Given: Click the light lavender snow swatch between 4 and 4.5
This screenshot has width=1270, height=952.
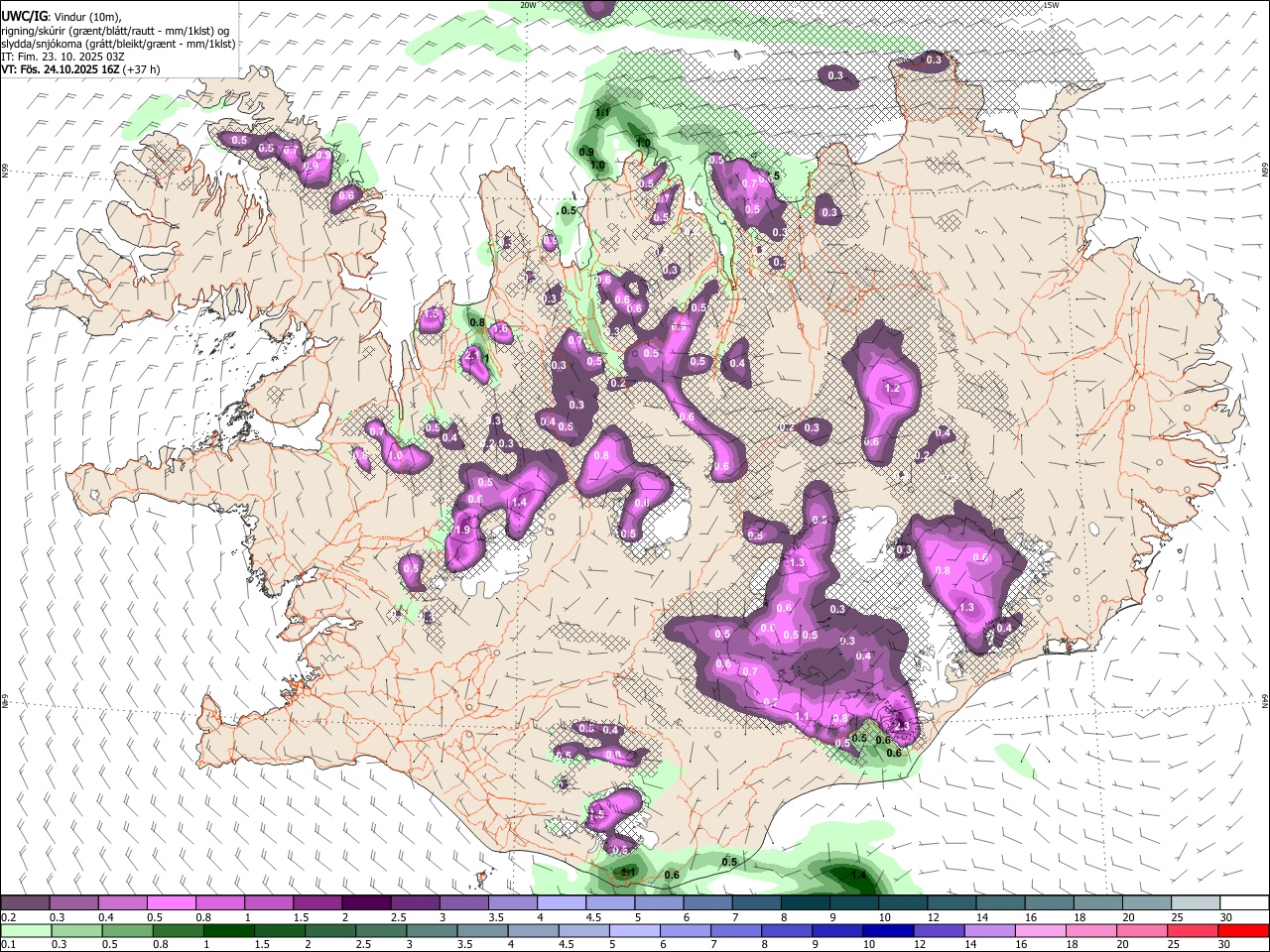Looking at the screenshot, I should tap(562, 903).
